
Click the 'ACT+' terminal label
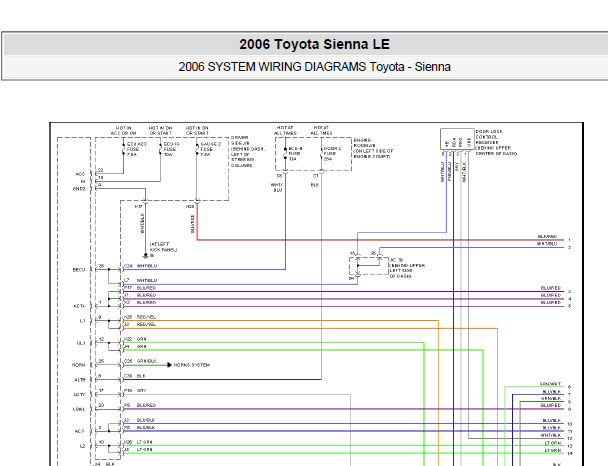(79, 306)
